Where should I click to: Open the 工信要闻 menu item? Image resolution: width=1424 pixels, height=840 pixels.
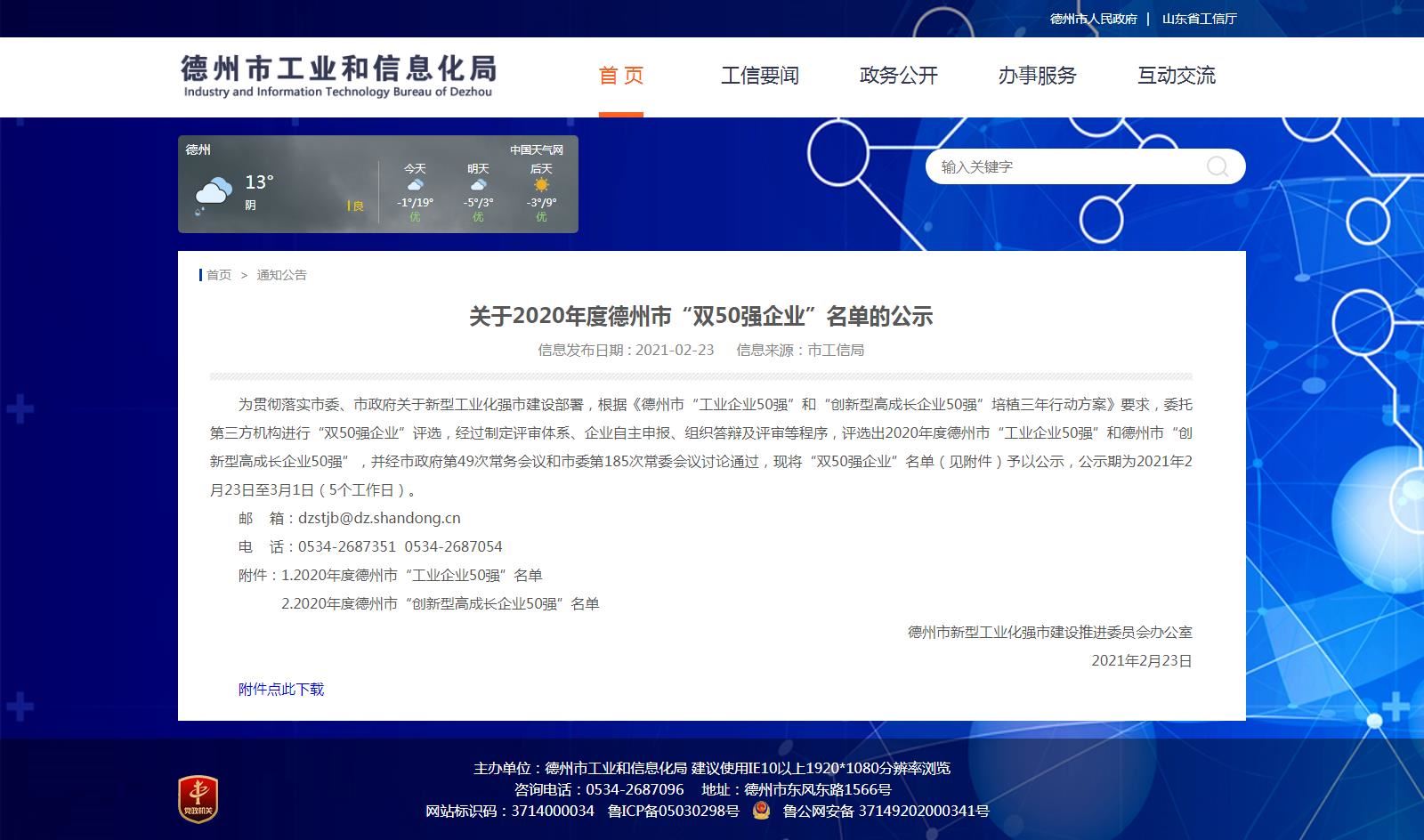[760, 76]
